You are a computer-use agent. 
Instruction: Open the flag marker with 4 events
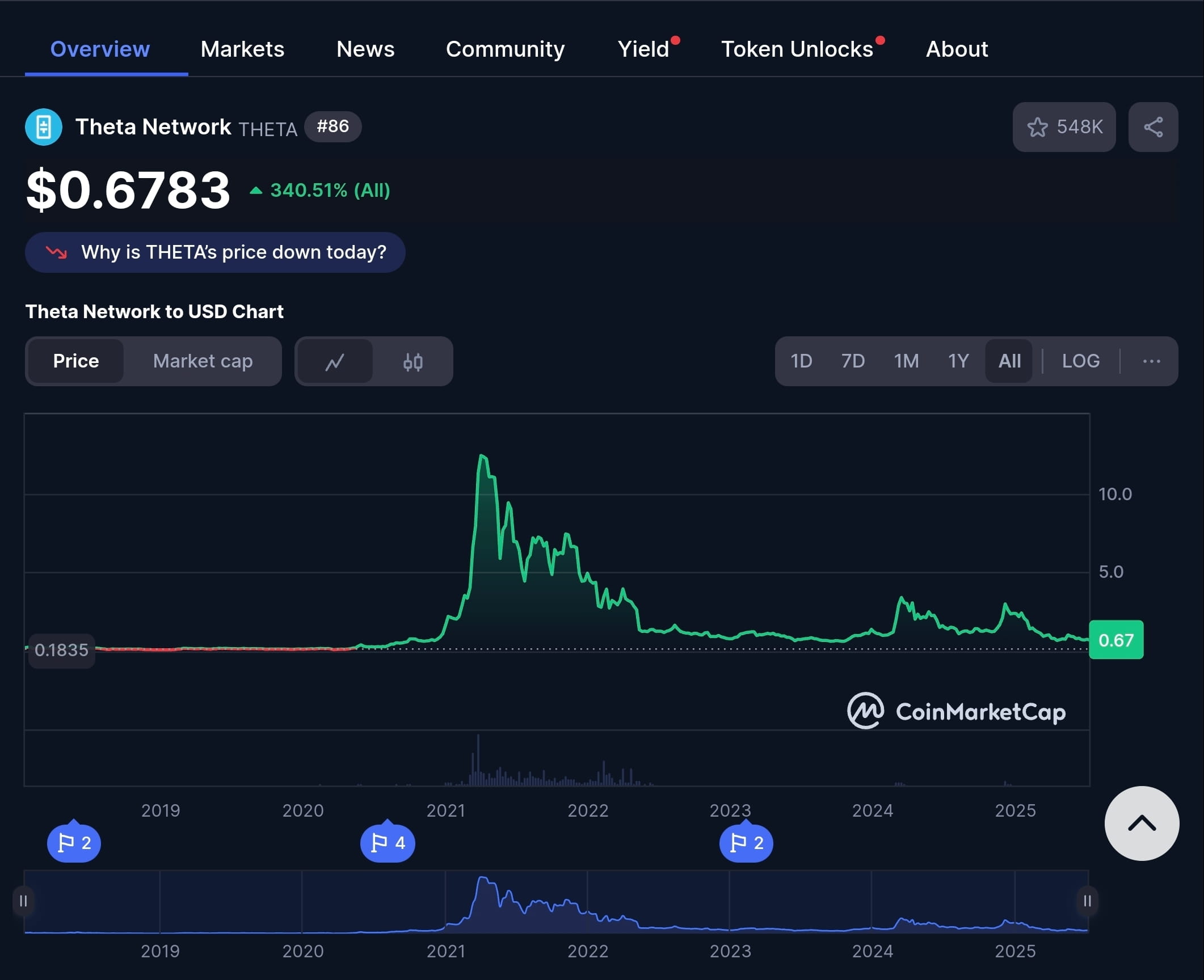(x=388, y=843)
